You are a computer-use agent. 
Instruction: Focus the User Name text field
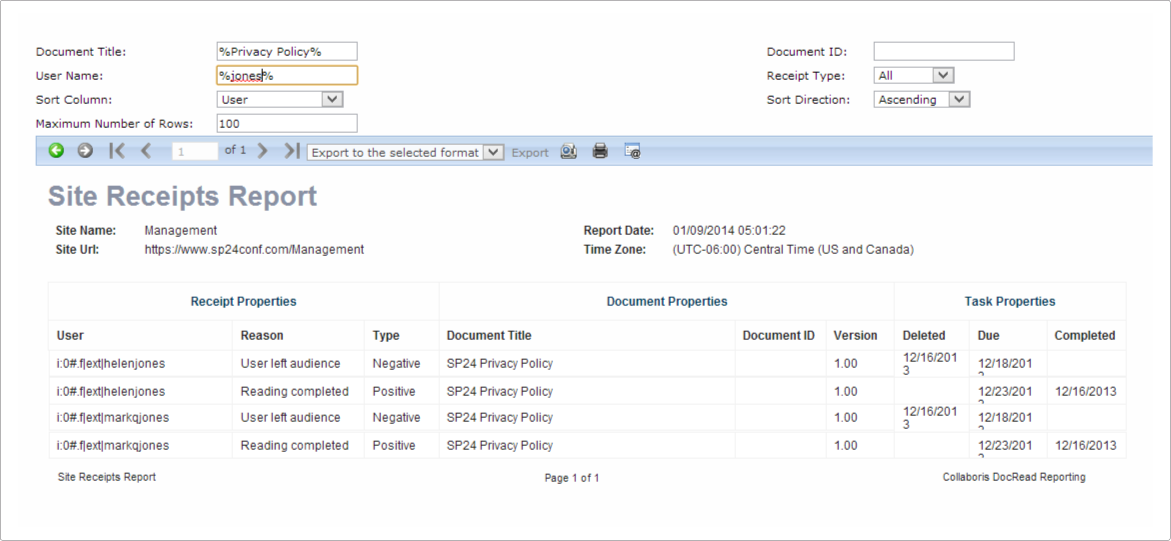pos(286,76)
